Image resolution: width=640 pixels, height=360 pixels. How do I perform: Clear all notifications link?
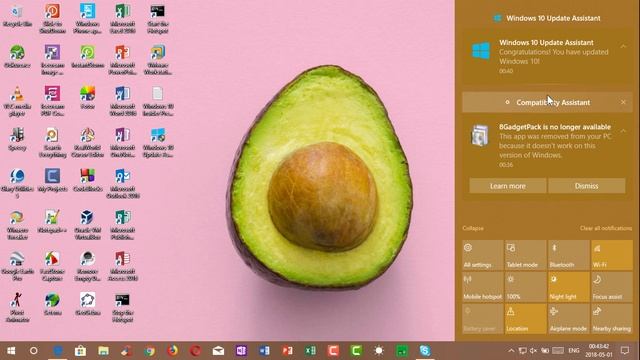[x=606, y=228]
